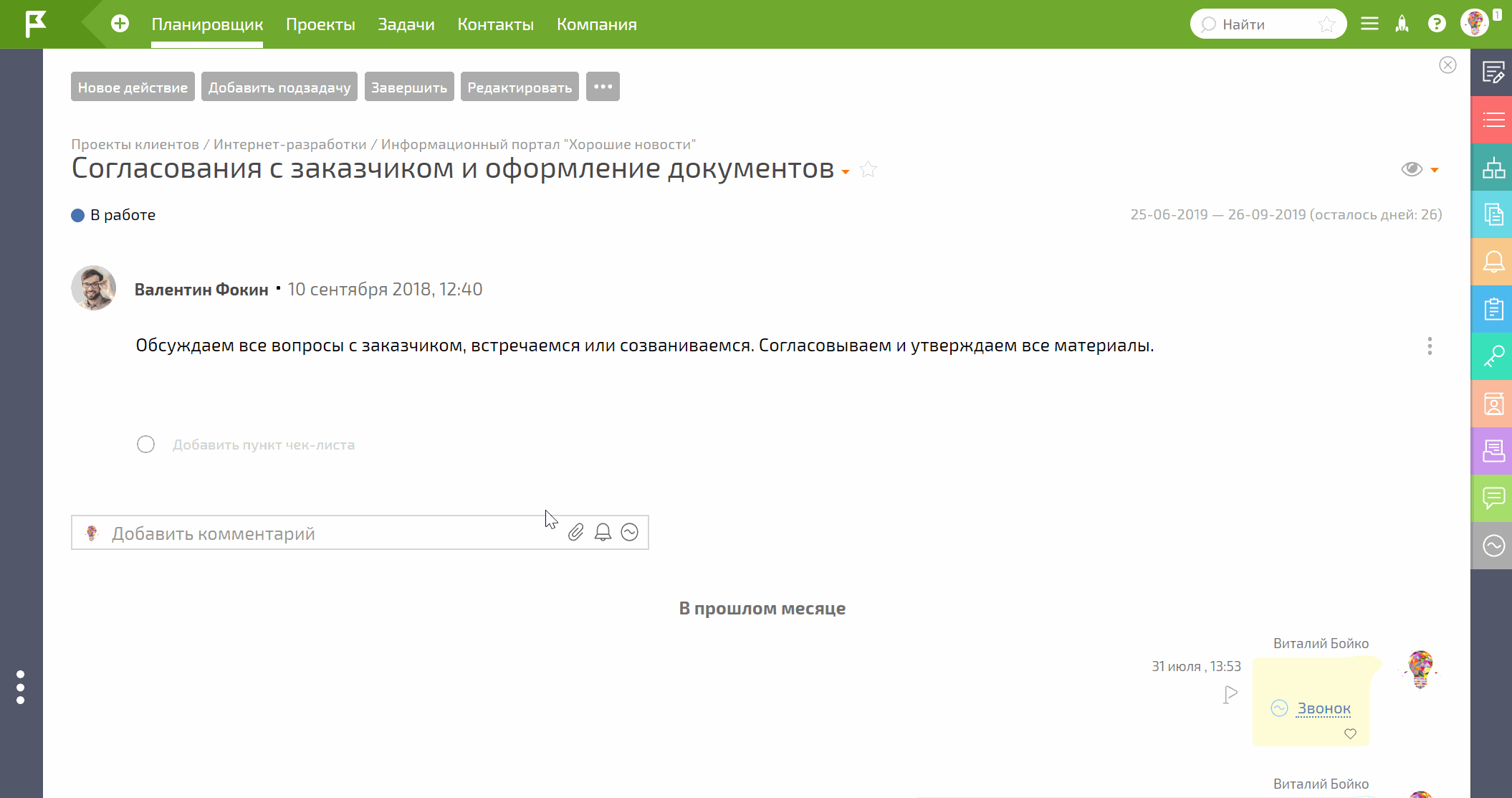Click the rocket icon in the top bar

1402,24
